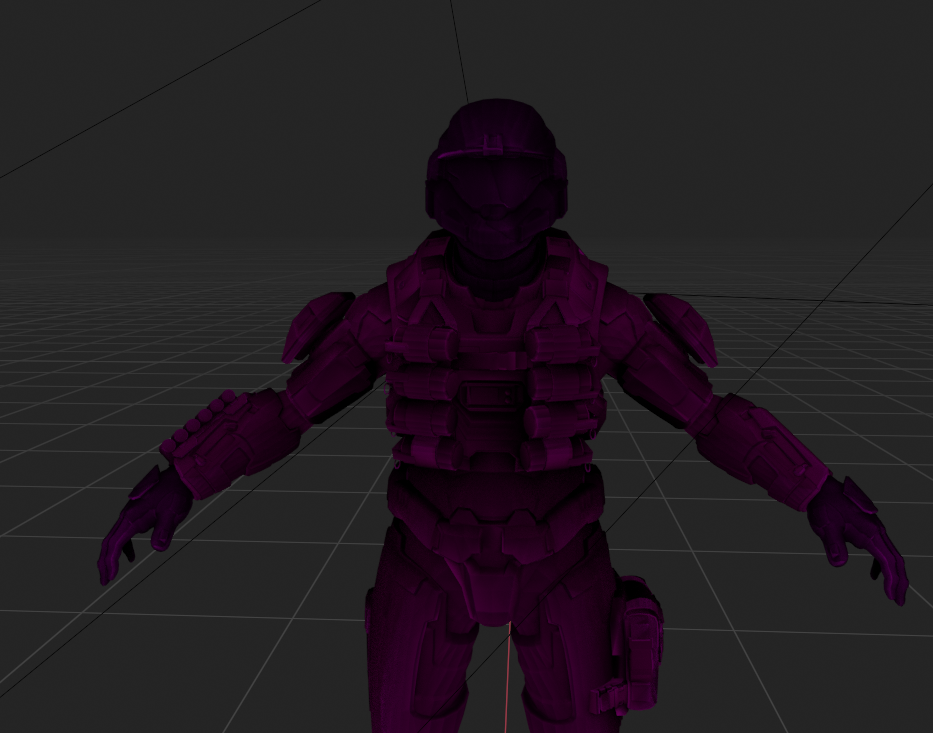Viewport: 933px width, 733px height.
Task: Select the red vertical axis line below model
Action: pos(508,677)
